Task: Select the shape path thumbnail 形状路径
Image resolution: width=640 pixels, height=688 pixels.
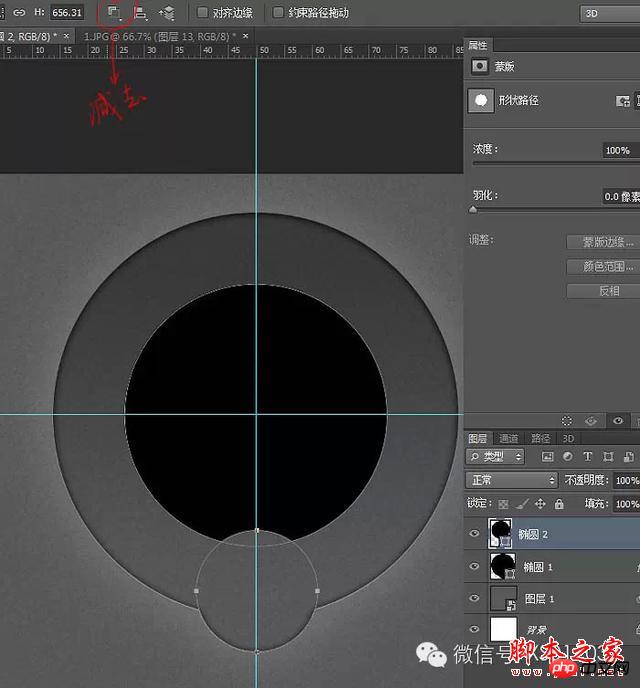Action: click(x=481, y=100)
